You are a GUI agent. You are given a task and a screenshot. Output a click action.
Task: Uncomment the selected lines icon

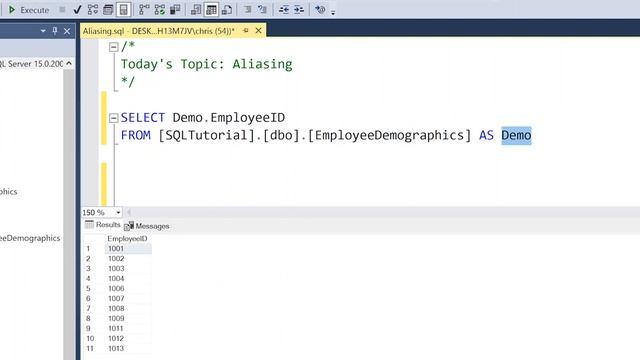262,10
